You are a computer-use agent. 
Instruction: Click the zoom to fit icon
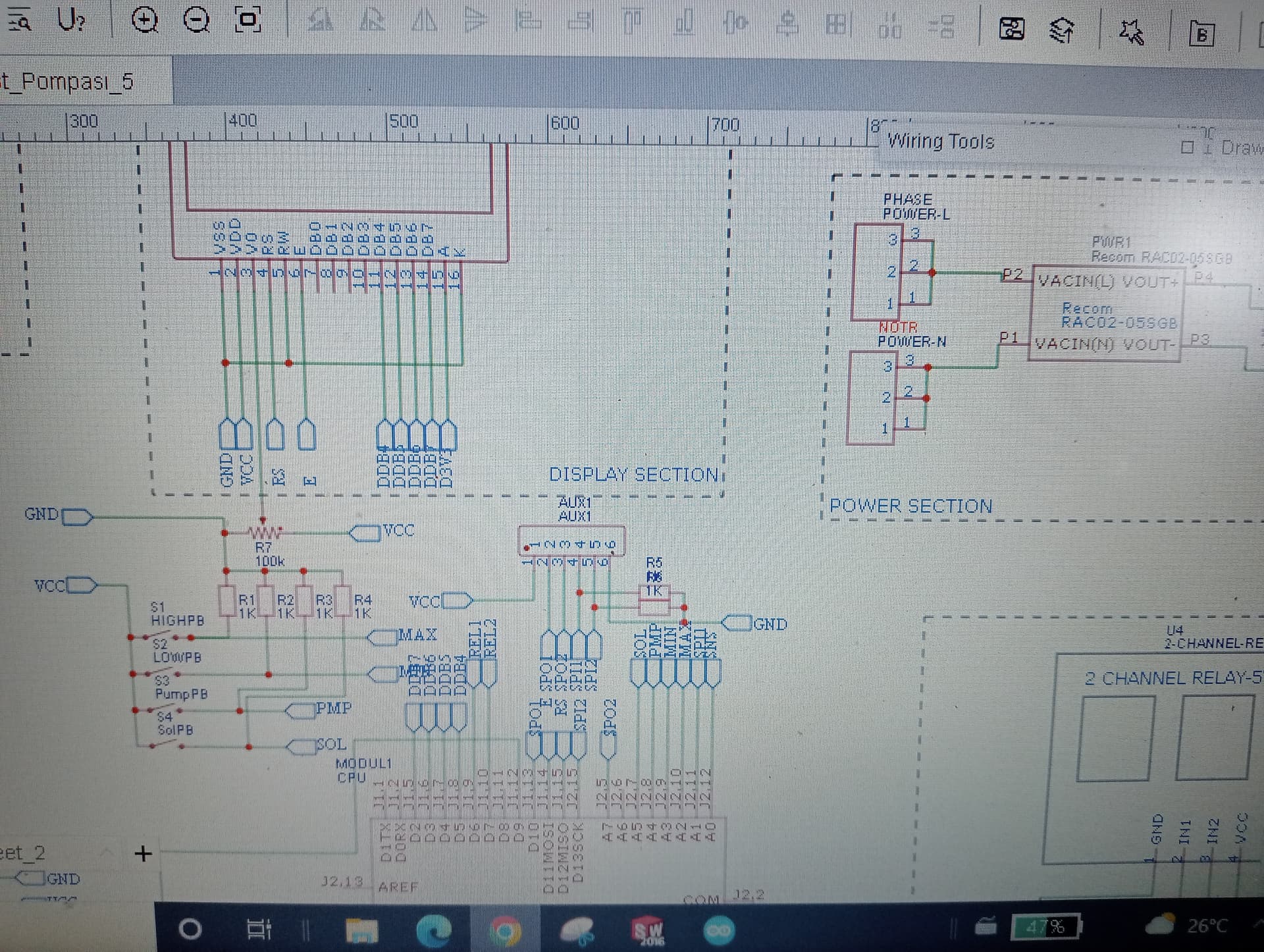click(x=248, y=20)
